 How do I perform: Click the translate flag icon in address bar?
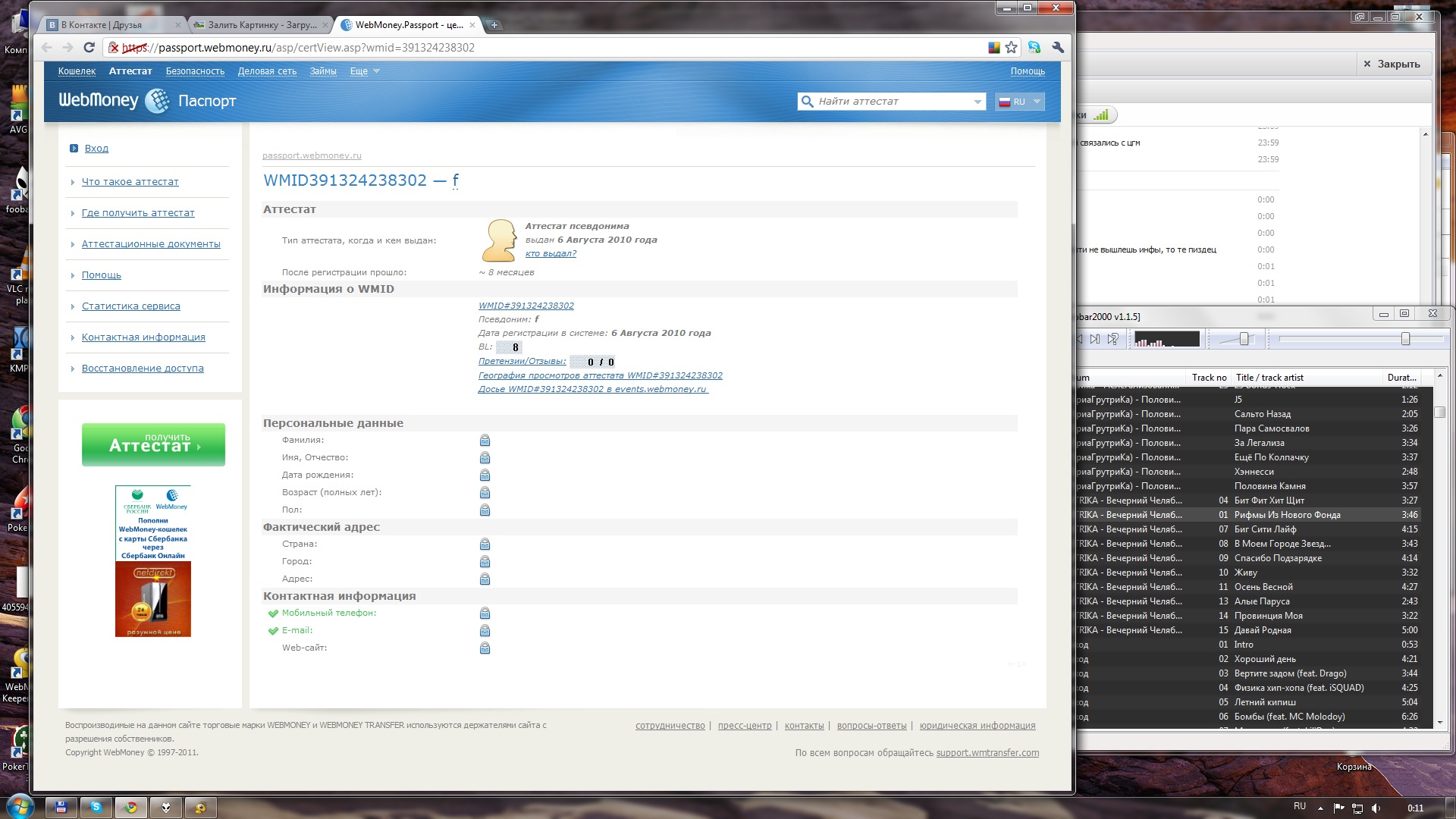[x=994, y=48]
